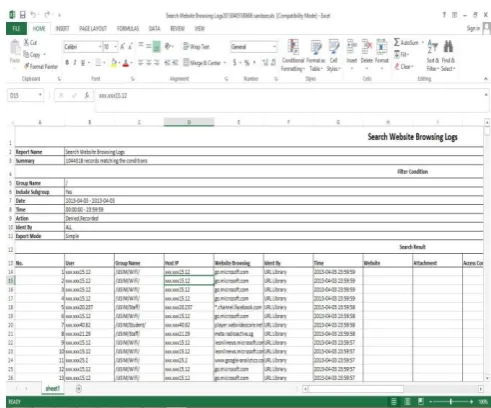This screenshot has height=408, width=491.
Task: Toggle underline formatting
Action: pyautogui.click(x=83, y=62)
